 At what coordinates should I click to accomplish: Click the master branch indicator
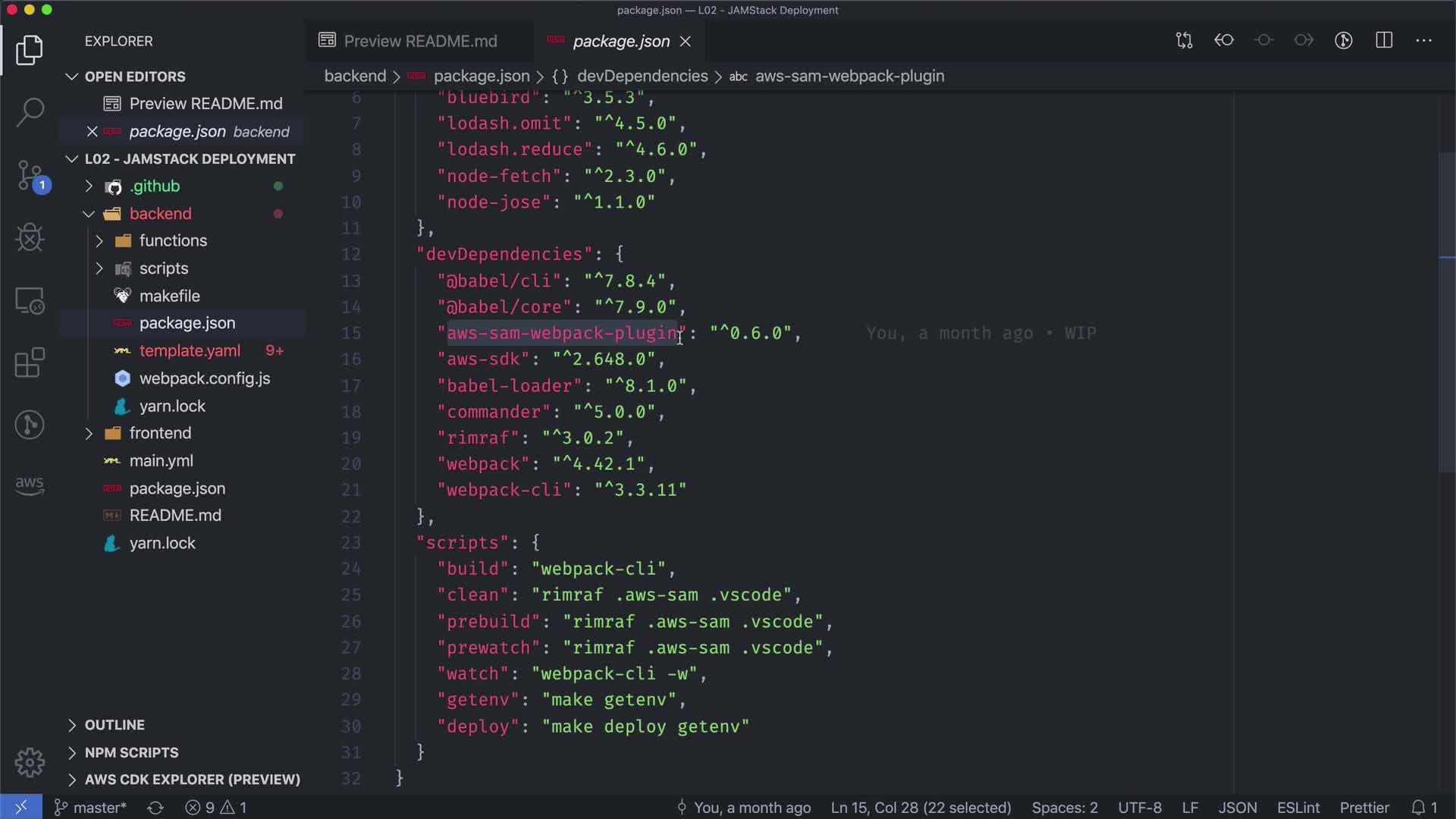(x=91, y=808)
